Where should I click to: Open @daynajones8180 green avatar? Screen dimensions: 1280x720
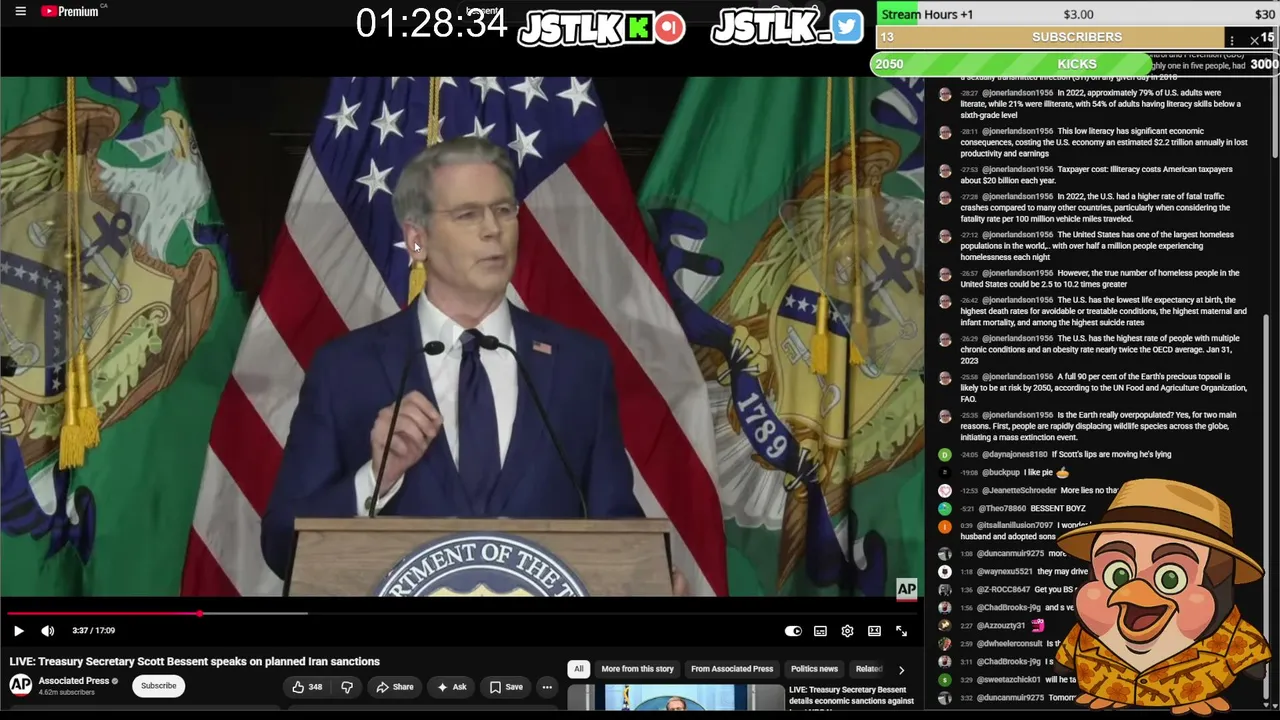click(x=944, y=454)
